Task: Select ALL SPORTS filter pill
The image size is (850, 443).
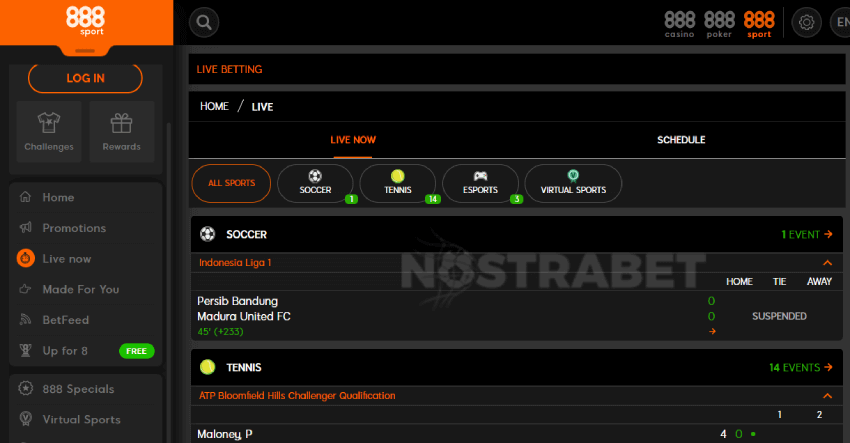Action: 231,183
